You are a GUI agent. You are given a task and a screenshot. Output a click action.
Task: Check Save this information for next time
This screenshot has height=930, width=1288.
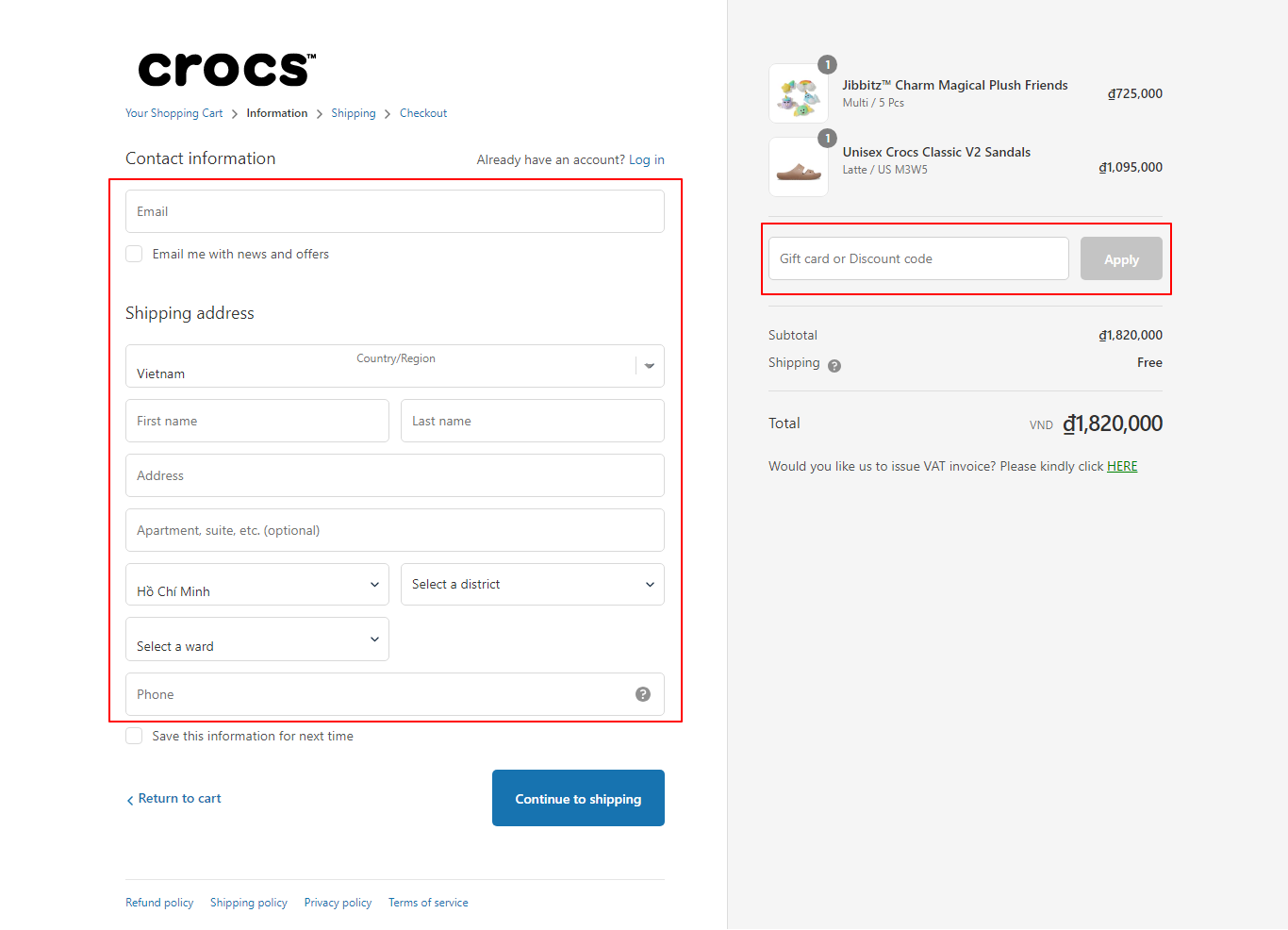pos(134,736)
